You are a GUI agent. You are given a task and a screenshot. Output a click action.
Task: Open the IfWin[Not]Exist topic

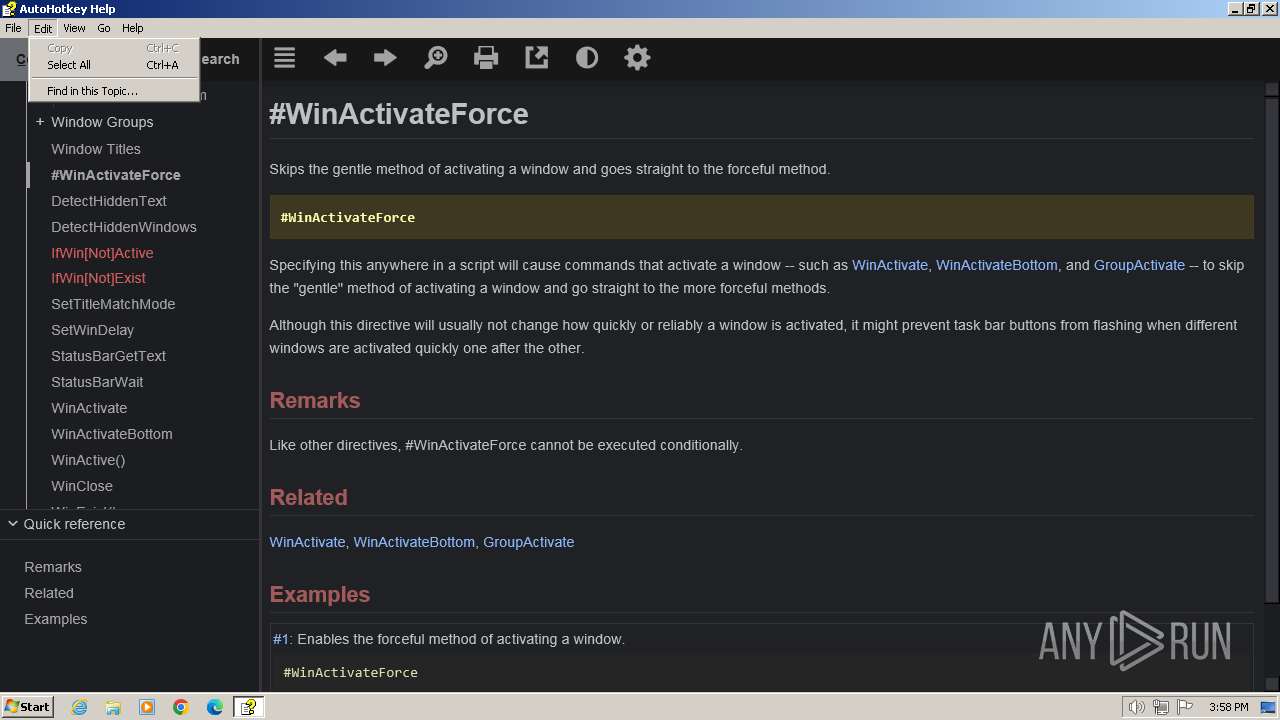(98, 278)
